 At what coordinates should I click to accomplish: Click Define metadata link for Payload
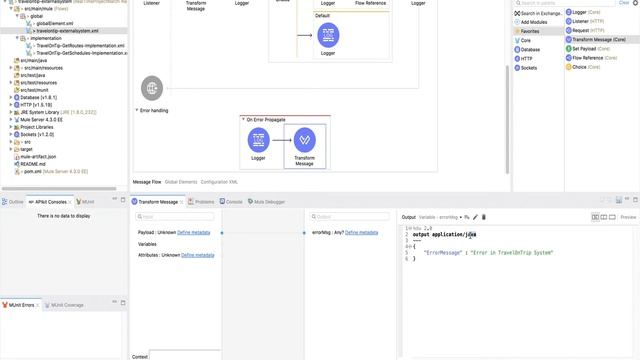coord(193,232)
